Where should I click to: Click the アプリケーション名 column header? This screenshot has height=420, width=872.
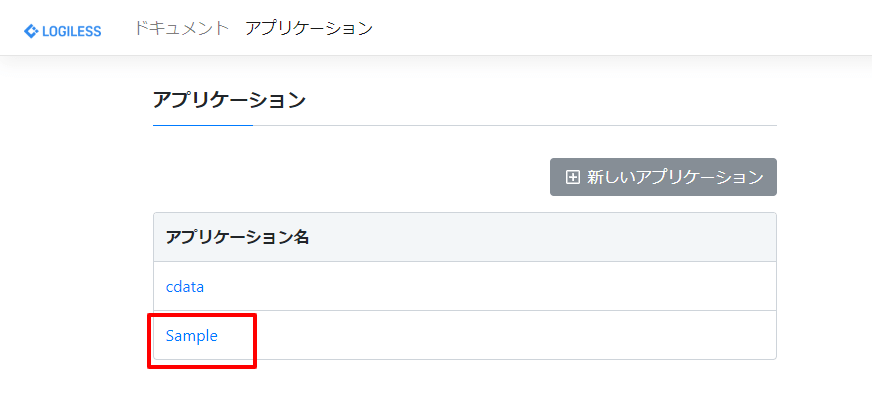237,237
